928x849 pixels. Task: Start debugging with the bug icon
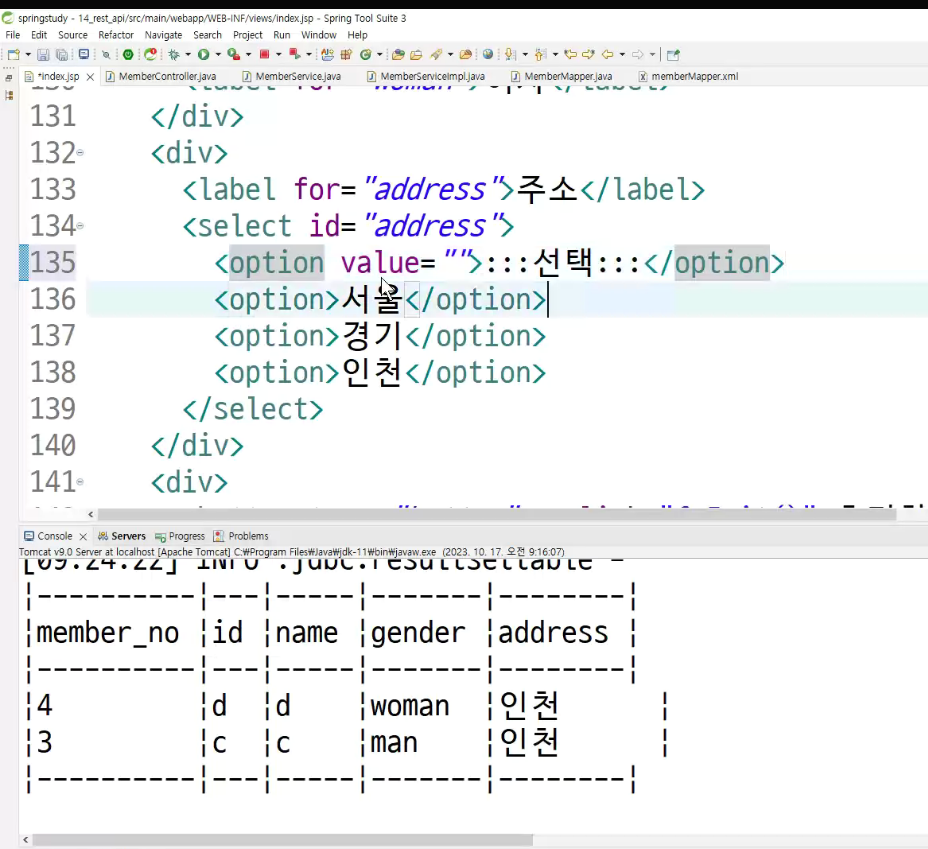pos(173,54)
